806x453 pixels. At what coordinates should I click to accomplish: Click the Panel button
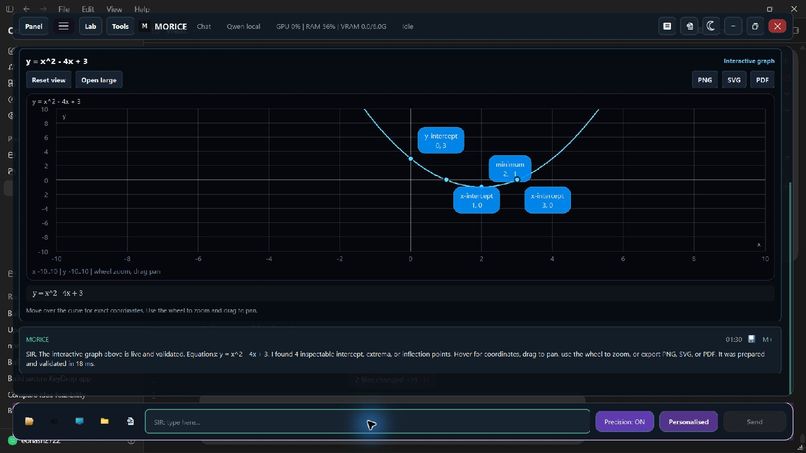(x=33, y=26)
